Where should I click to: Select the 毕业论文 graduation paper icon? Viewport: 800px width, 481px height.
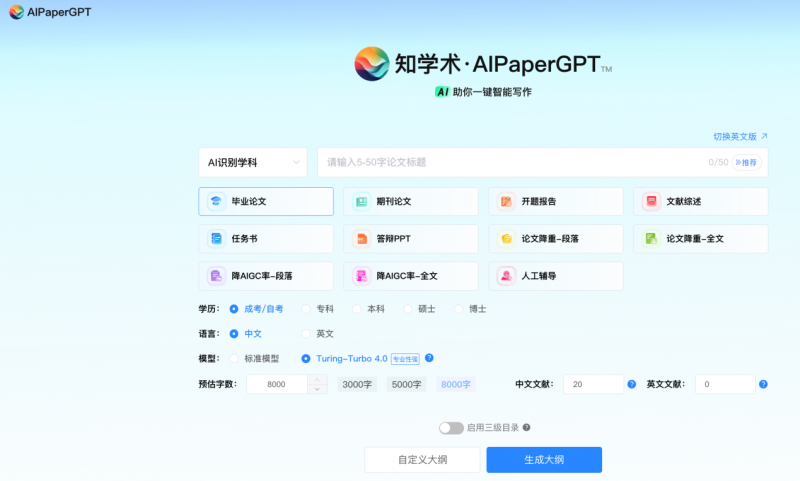point(216,201)
